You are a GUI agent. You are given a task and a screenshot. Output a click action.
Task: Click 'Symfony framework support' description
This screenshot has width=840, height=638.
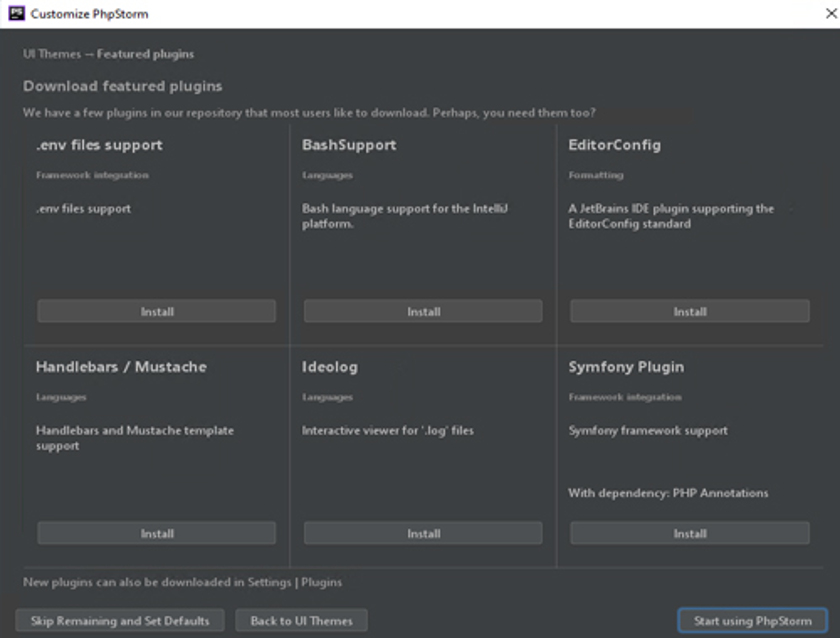(648, 430)
